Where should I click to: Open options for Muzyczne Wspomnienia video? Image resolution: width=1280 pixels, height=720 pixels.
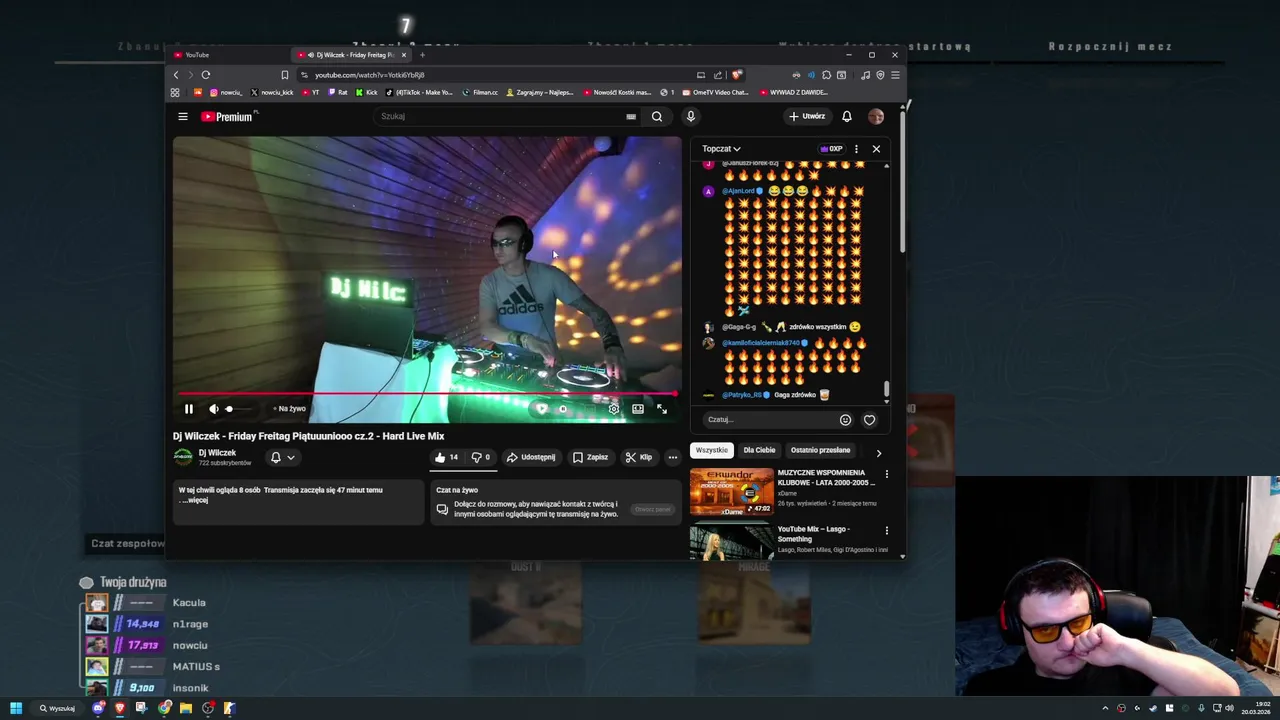pos(886,474)
